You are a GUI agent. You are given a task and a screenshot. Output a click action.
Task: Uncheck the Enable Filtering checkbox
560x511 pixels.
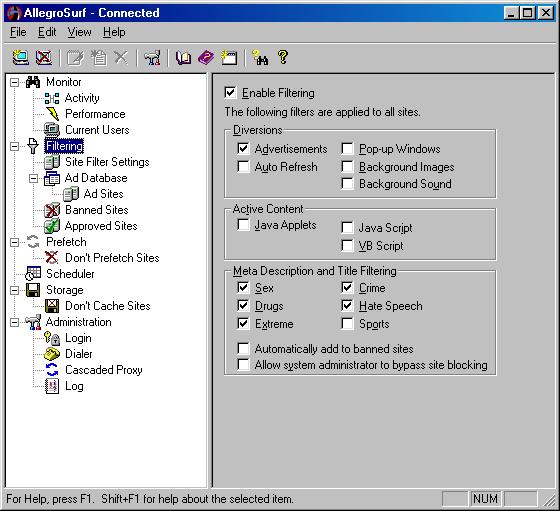(x=230, y=93)
